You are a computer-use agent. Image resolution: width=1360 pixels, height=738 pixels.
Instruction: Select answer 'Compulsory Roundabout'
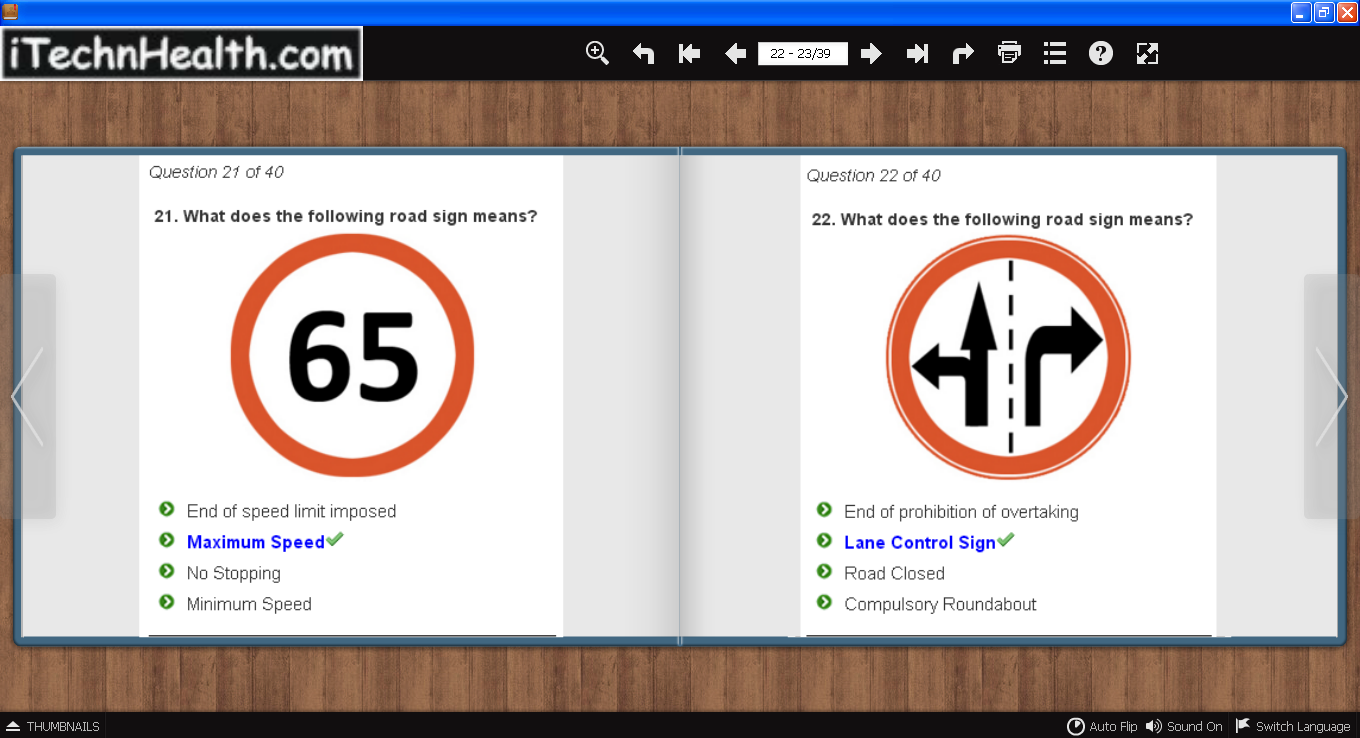click(x=940, y=604)
